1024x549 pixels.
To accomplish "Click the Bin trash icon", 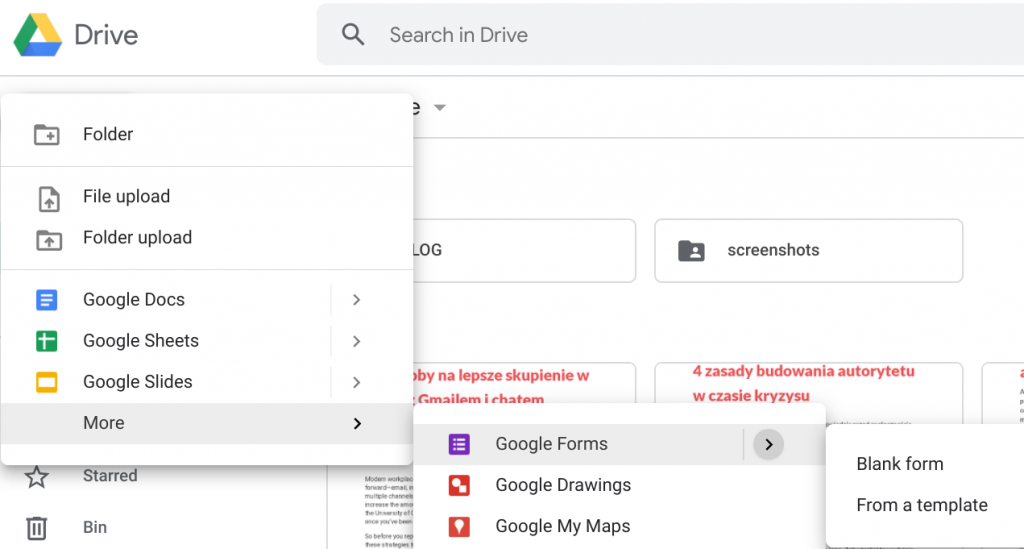I will [37, 528].
